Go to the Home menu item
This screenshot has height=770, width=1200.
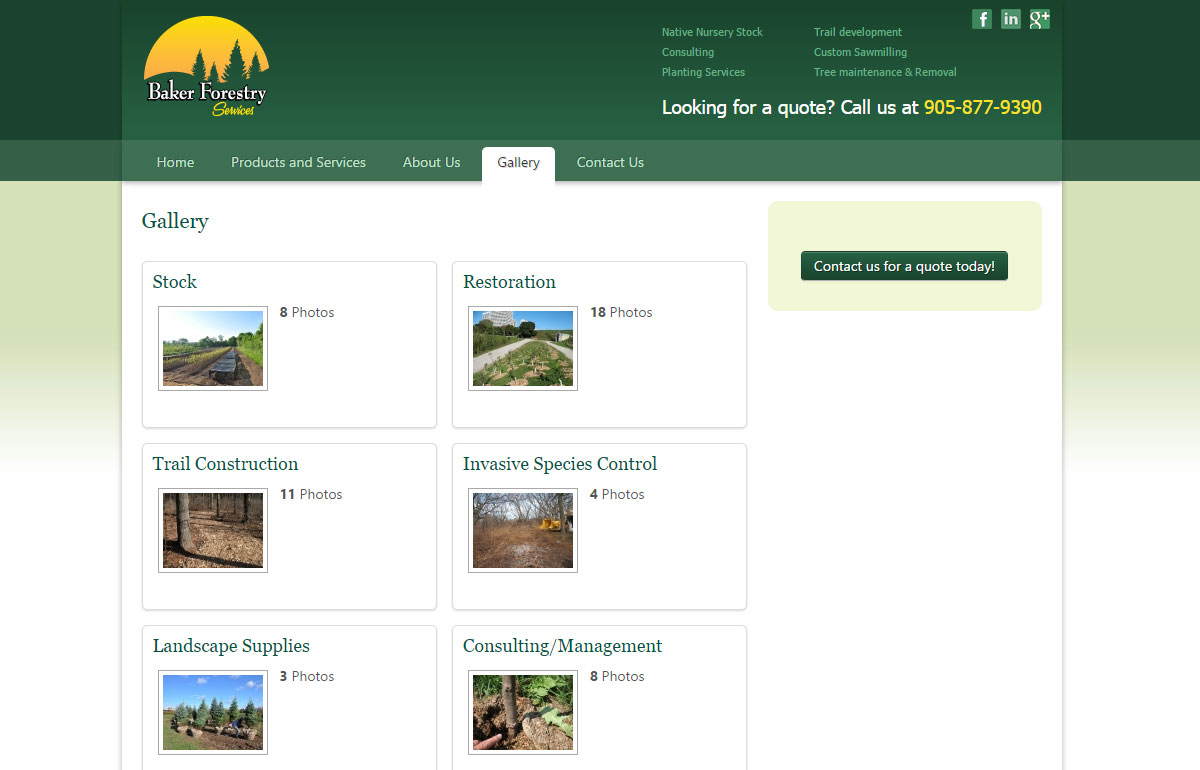pos(175,162)
